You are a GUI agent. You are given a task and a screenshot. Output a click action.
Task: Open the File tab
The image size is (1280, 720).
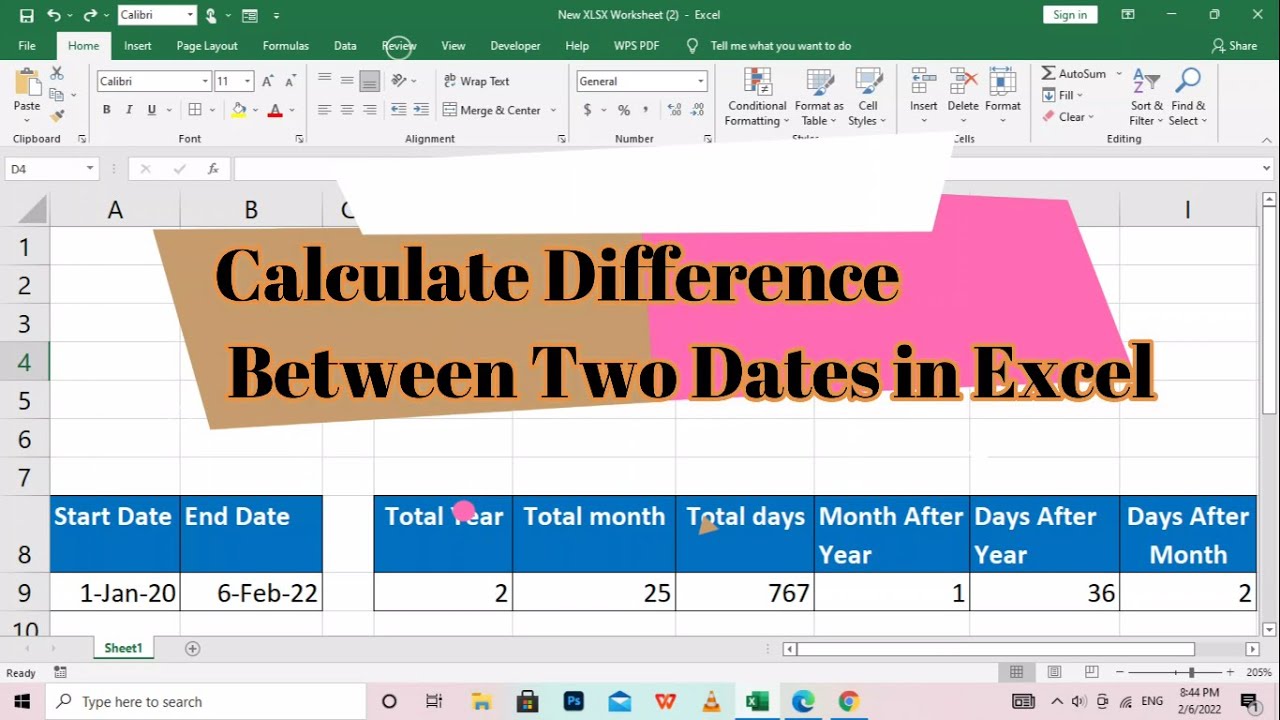(x=27, y=46)
